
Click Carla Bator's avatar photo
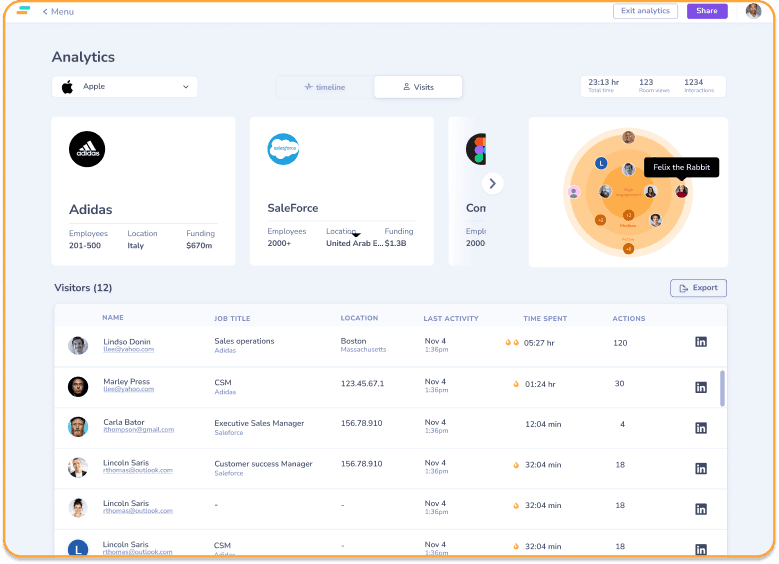[x=78, y=427]
